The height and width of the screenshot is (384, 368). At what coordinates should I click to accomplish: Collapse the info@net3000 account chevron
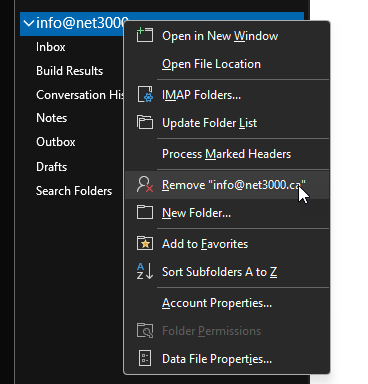point(29,23)
